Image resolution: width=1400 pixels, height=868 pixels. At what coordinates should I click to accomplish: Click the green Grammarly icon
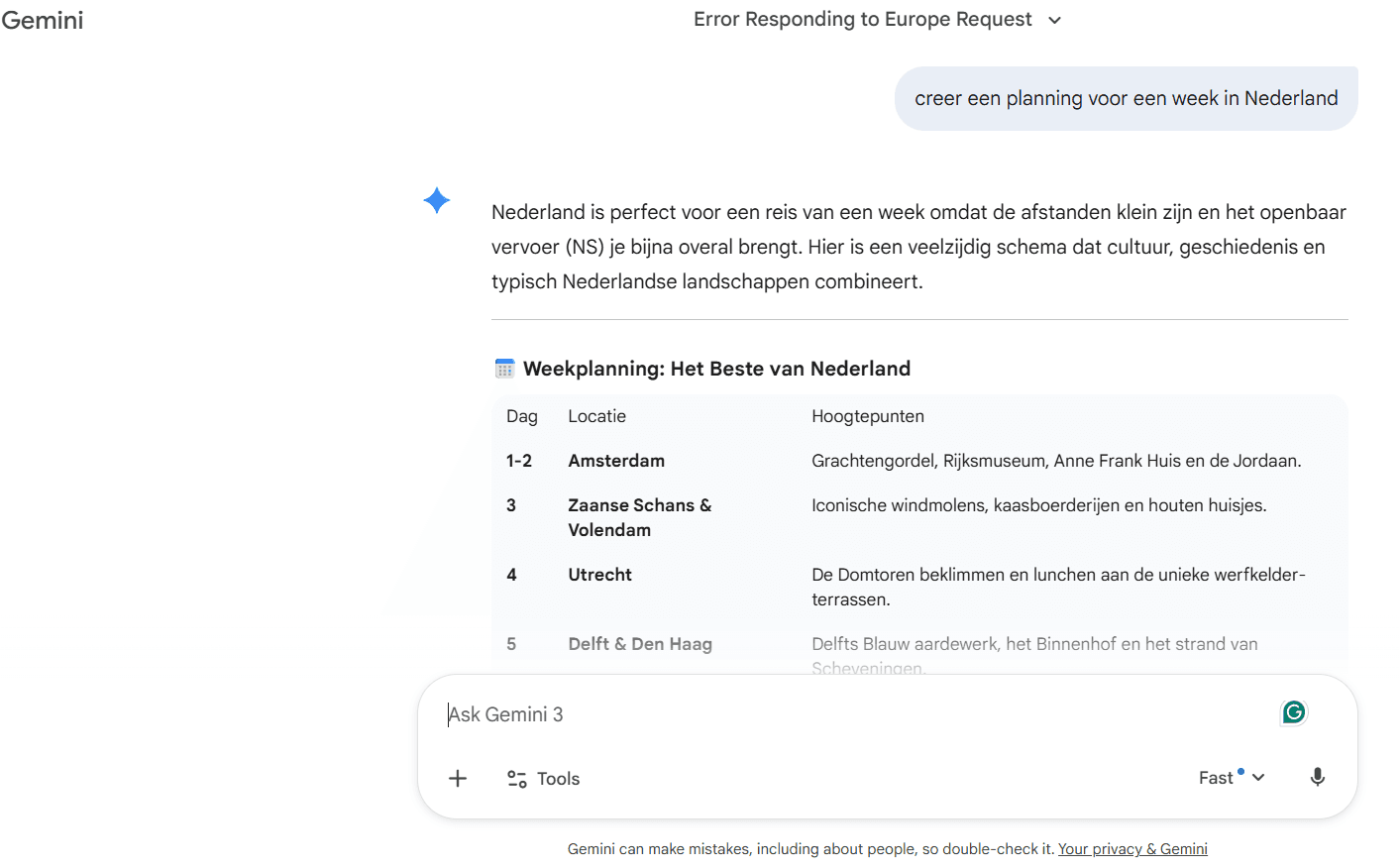pyautogui.click(x=1293, y=712)
